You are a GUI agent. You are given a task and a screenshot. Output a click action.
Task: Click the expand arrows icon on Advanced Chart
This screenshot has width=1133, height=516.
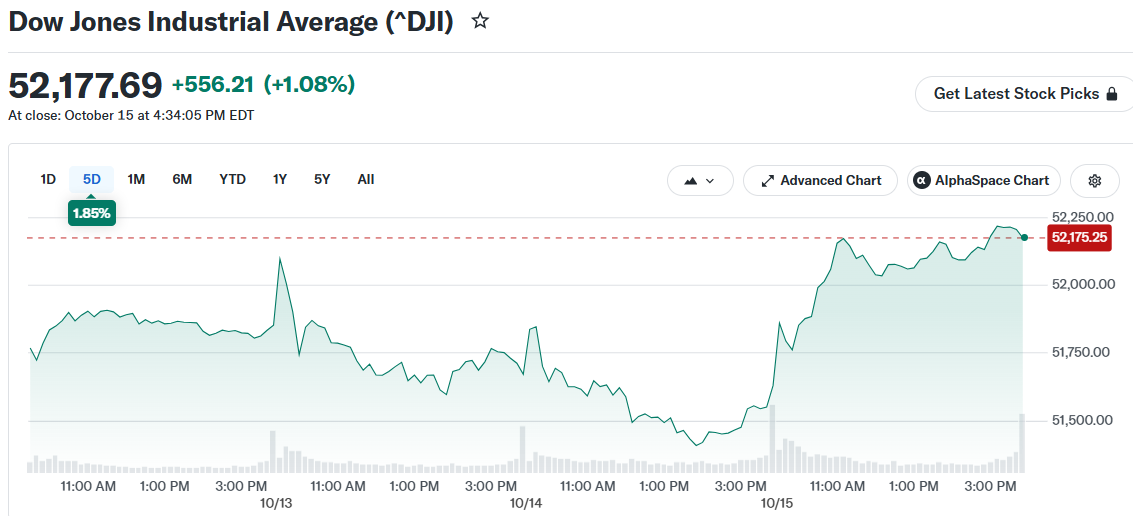click(x=768, y=181)
